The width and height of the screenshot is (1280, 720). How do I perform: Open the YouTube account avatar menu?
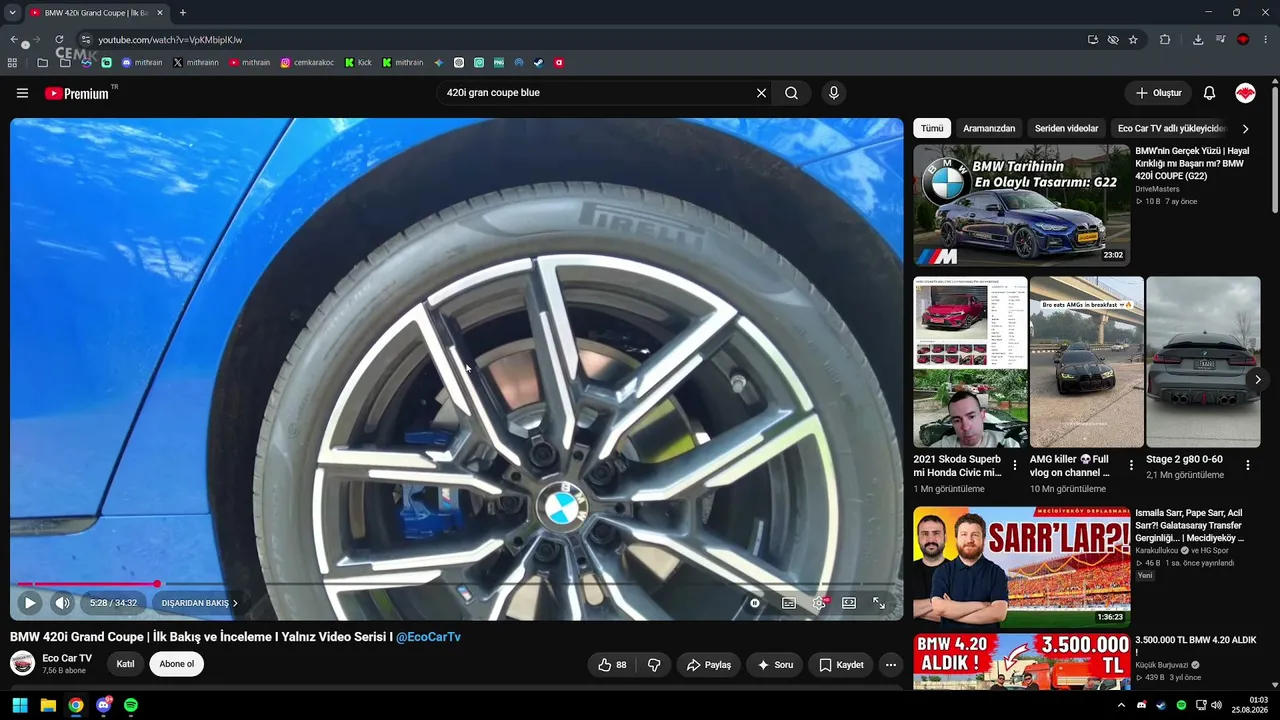coord(1245,93)
